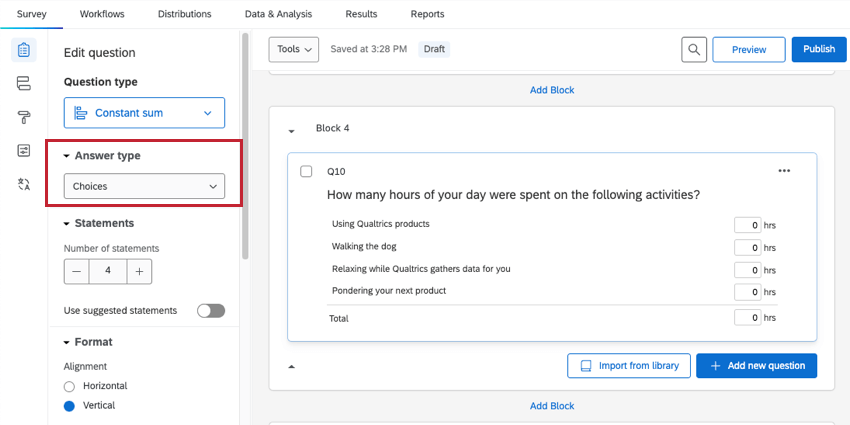
Task: Decrease number of statements with minus button
Action: pos(76,270)
